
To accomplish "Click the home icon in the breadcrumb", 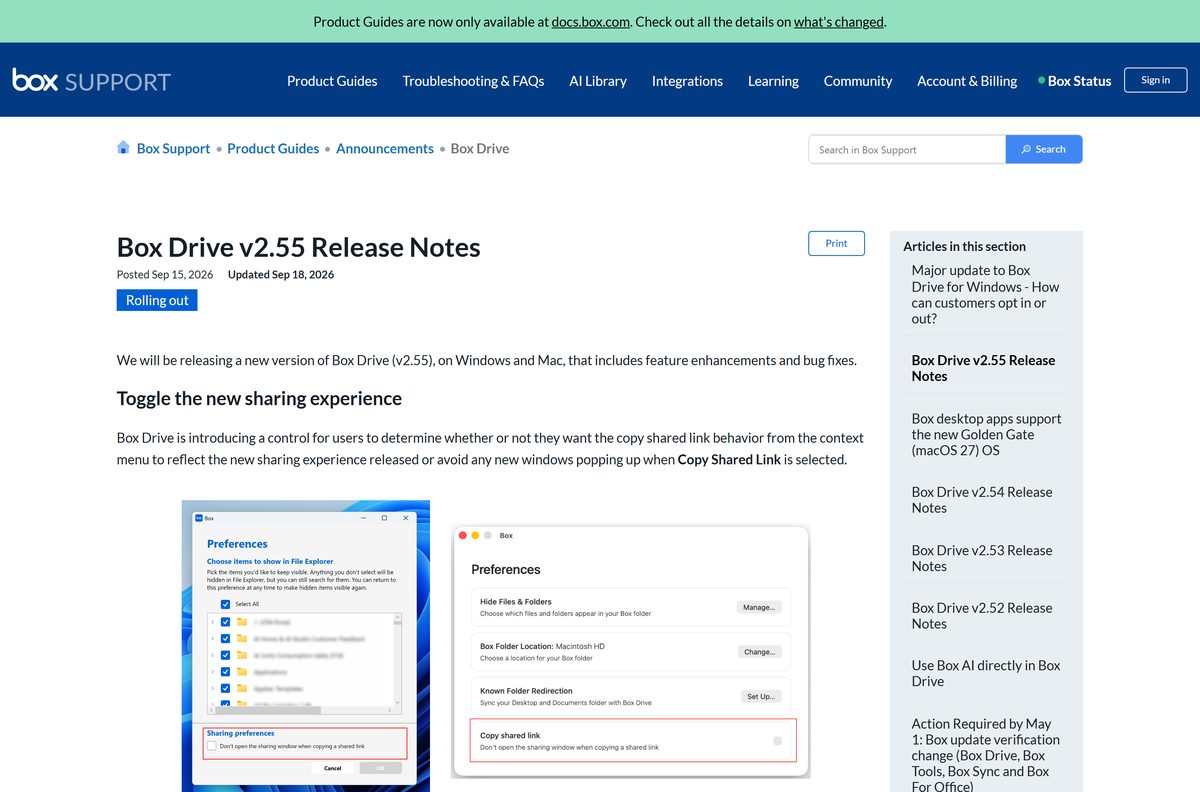I will [x=124, y=148].
